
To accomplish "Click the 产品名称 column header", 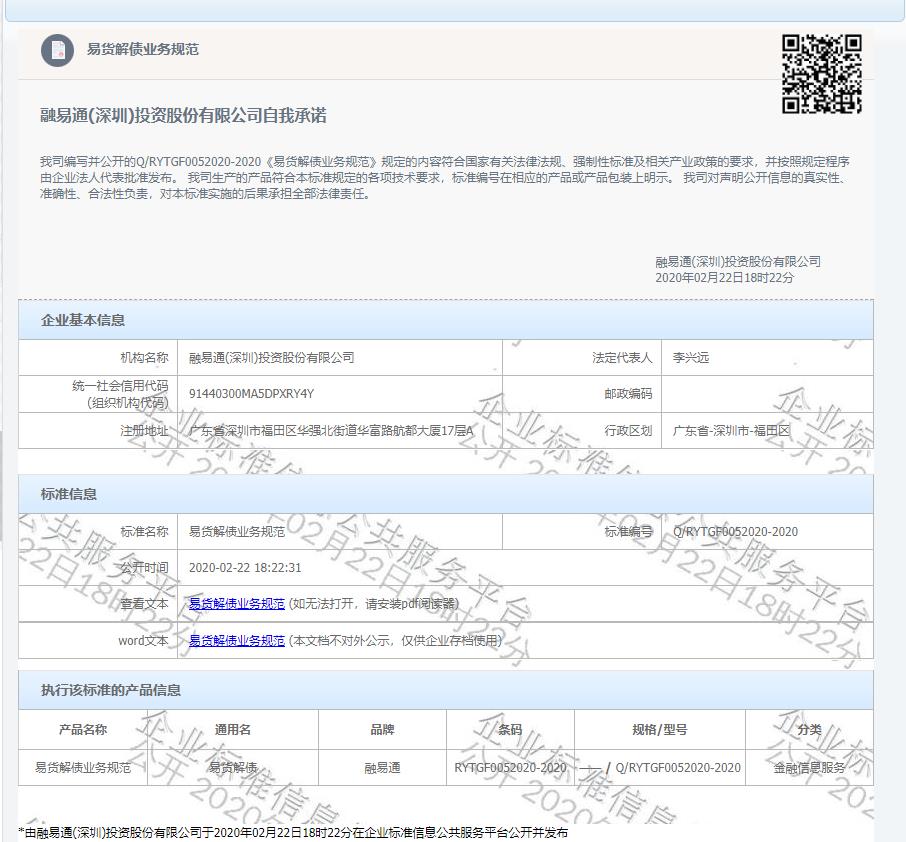I will pos(83,730).
